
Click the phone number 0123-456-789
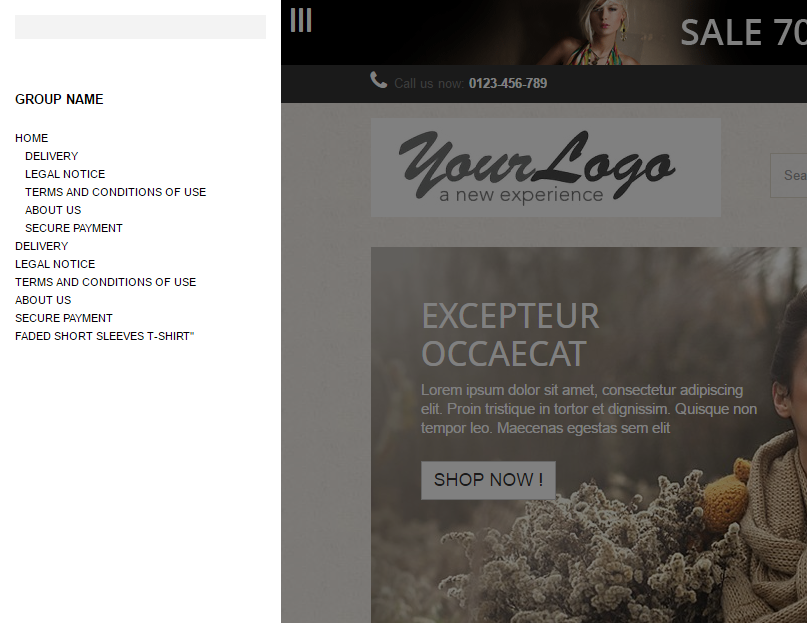pos(507,83)
